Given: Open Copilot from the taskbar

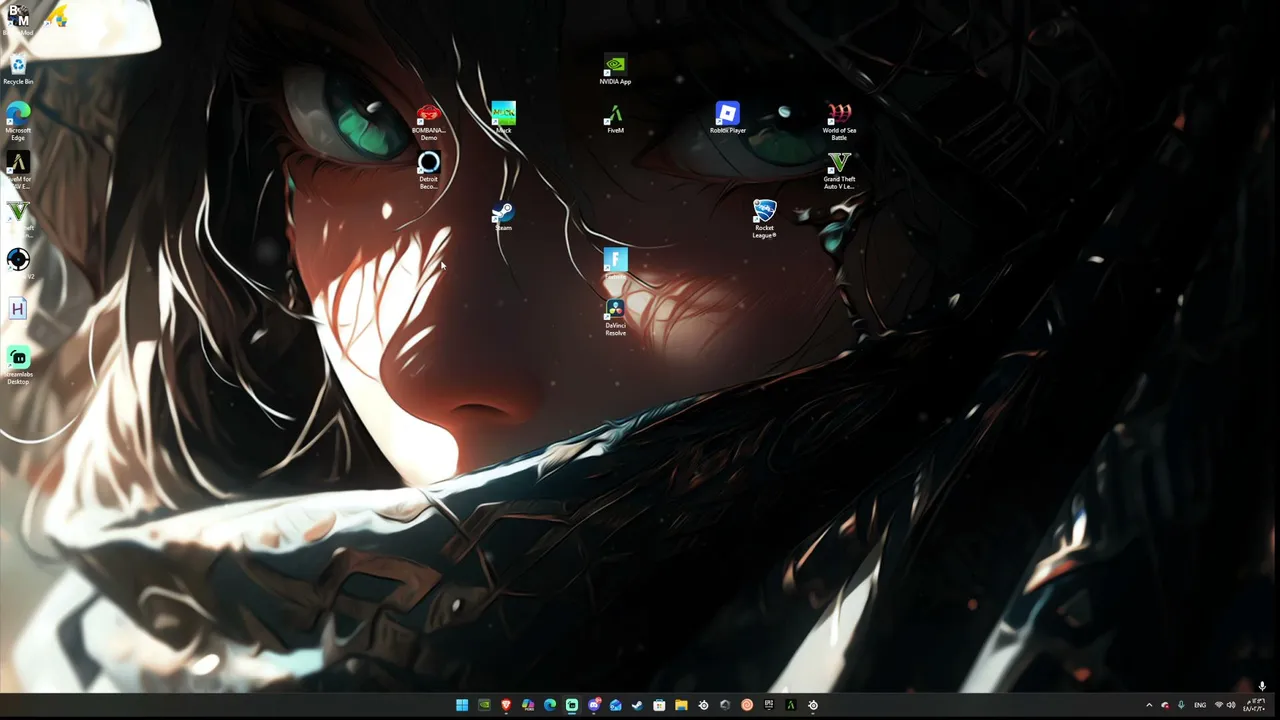Looking at the screenshot, I should pos(528,705).
